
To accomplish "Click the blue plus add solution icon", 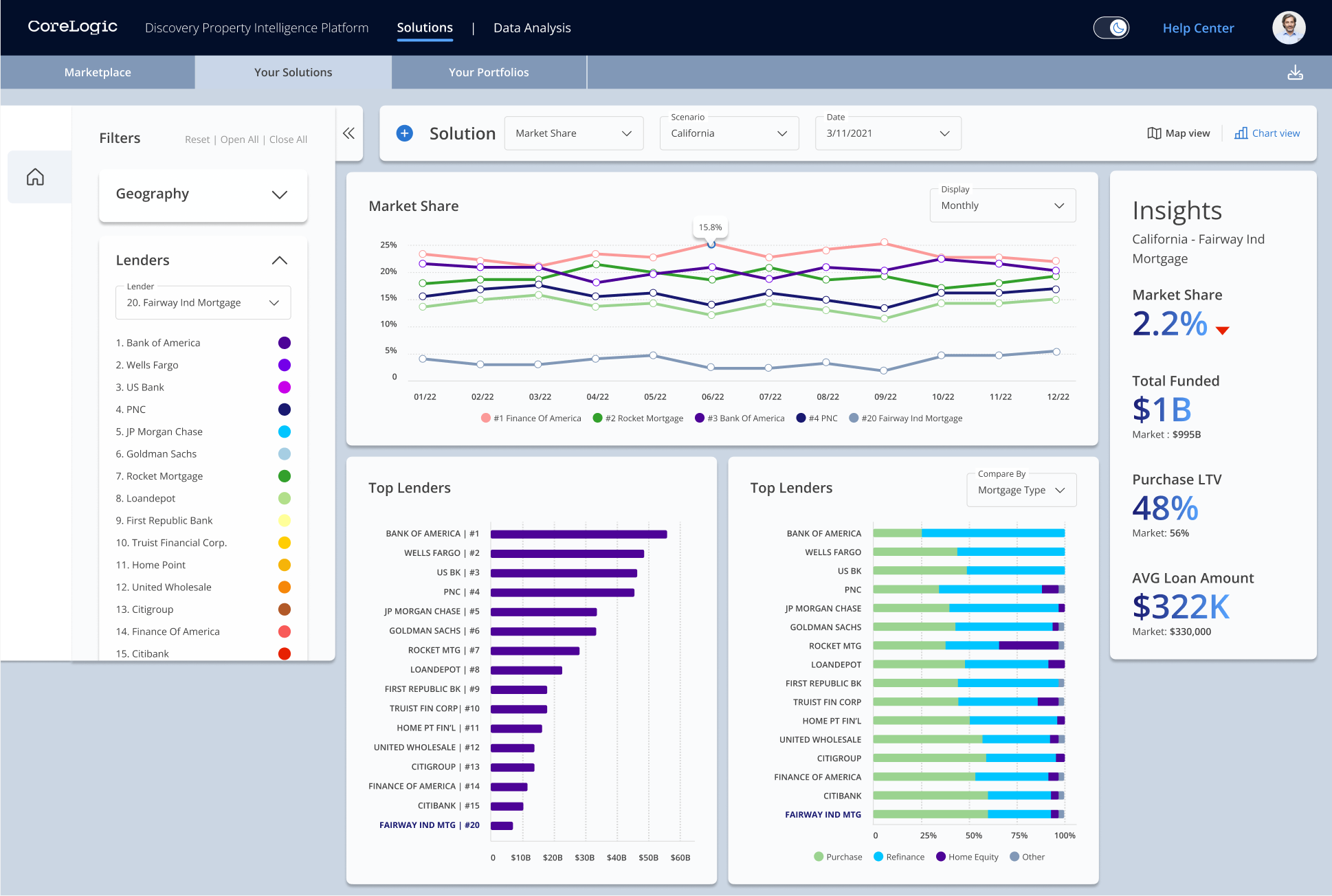I will [x=405, y=133].
